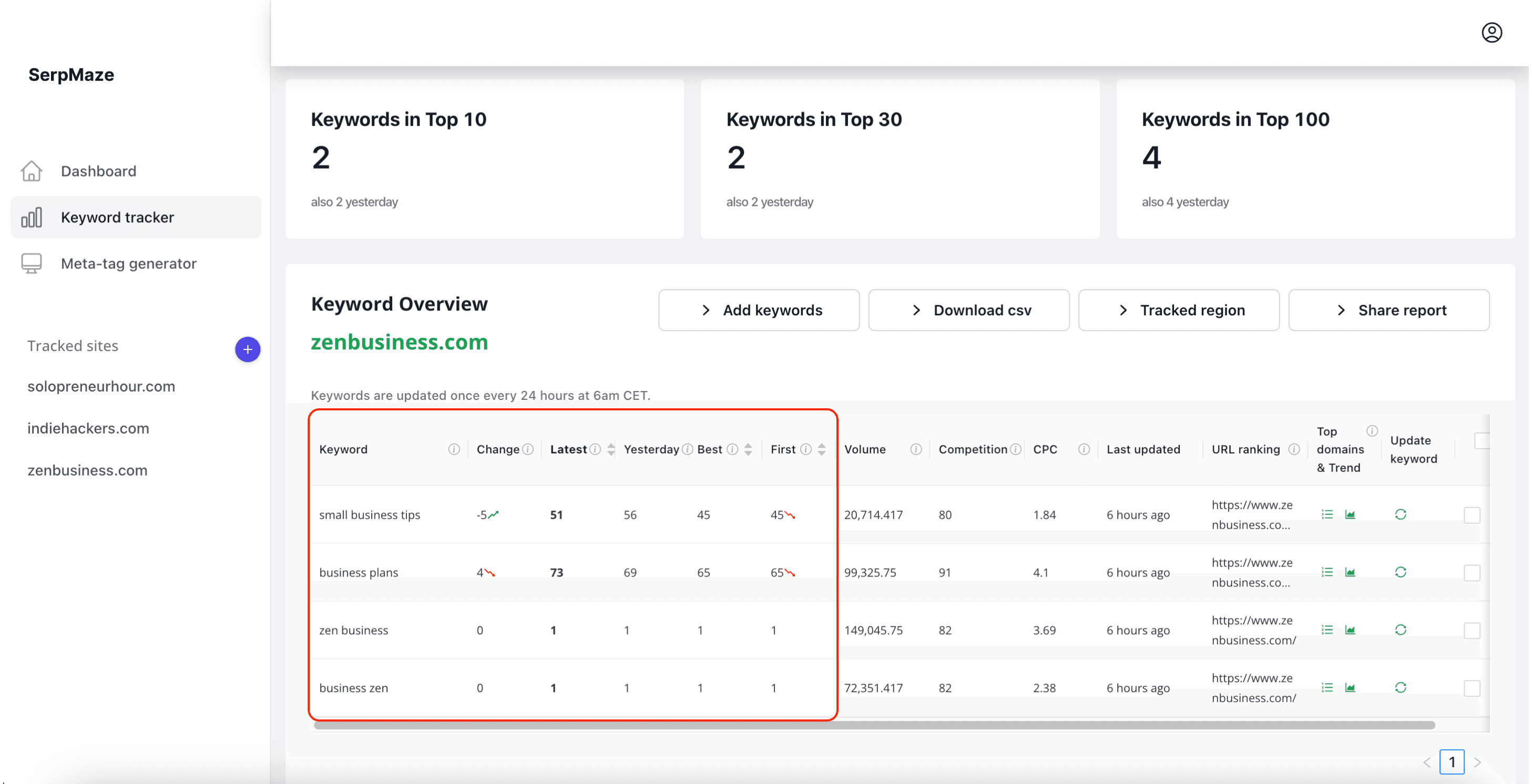1532x784 pixels.
Task: Show info tooltip for Keyword column
Action: 454,449
